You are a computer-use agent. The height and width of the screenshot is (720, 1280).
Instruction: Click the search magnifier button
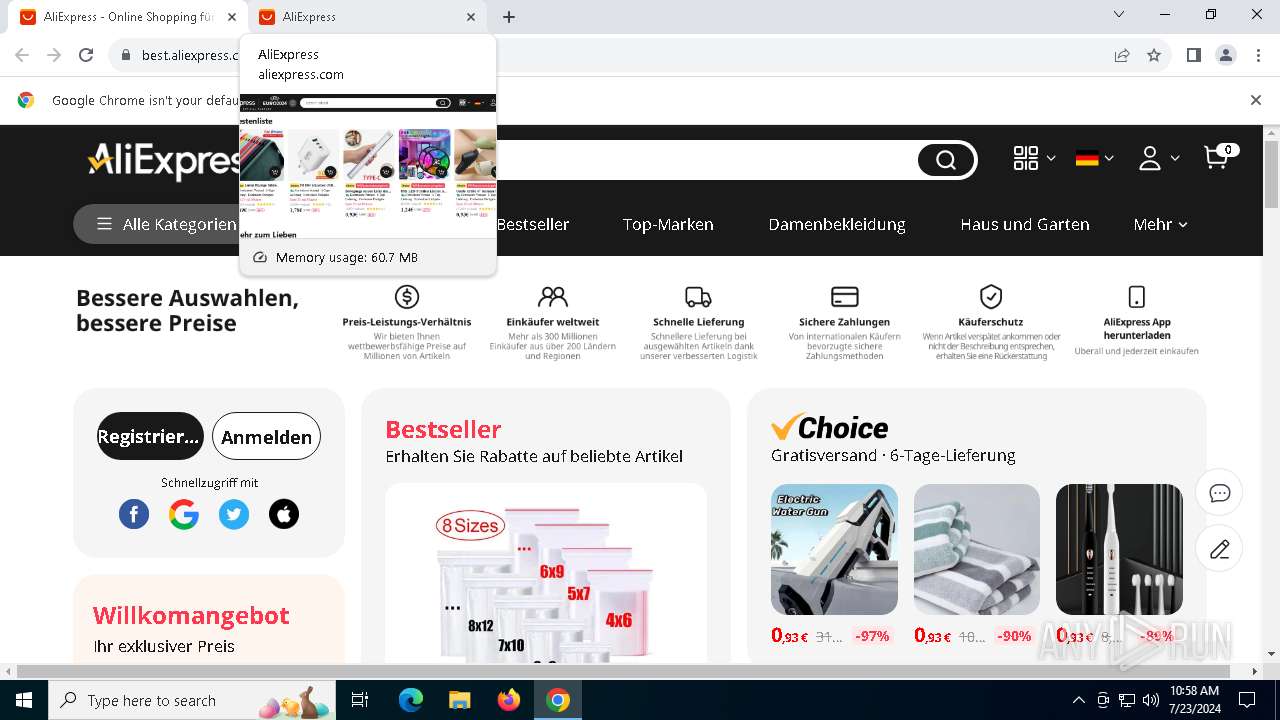coord(946,160)
